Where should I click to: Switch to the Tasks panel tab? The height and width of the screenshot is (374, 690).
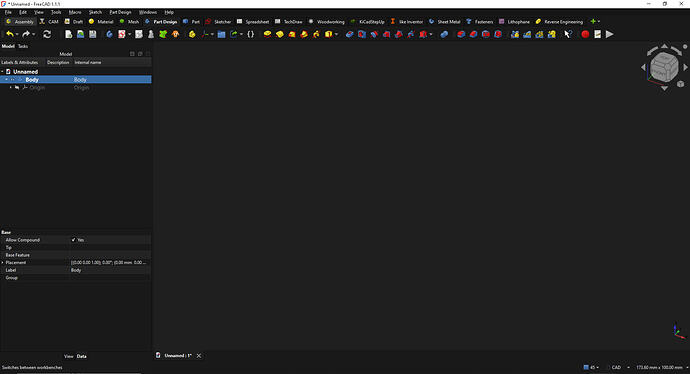point(23,46)
